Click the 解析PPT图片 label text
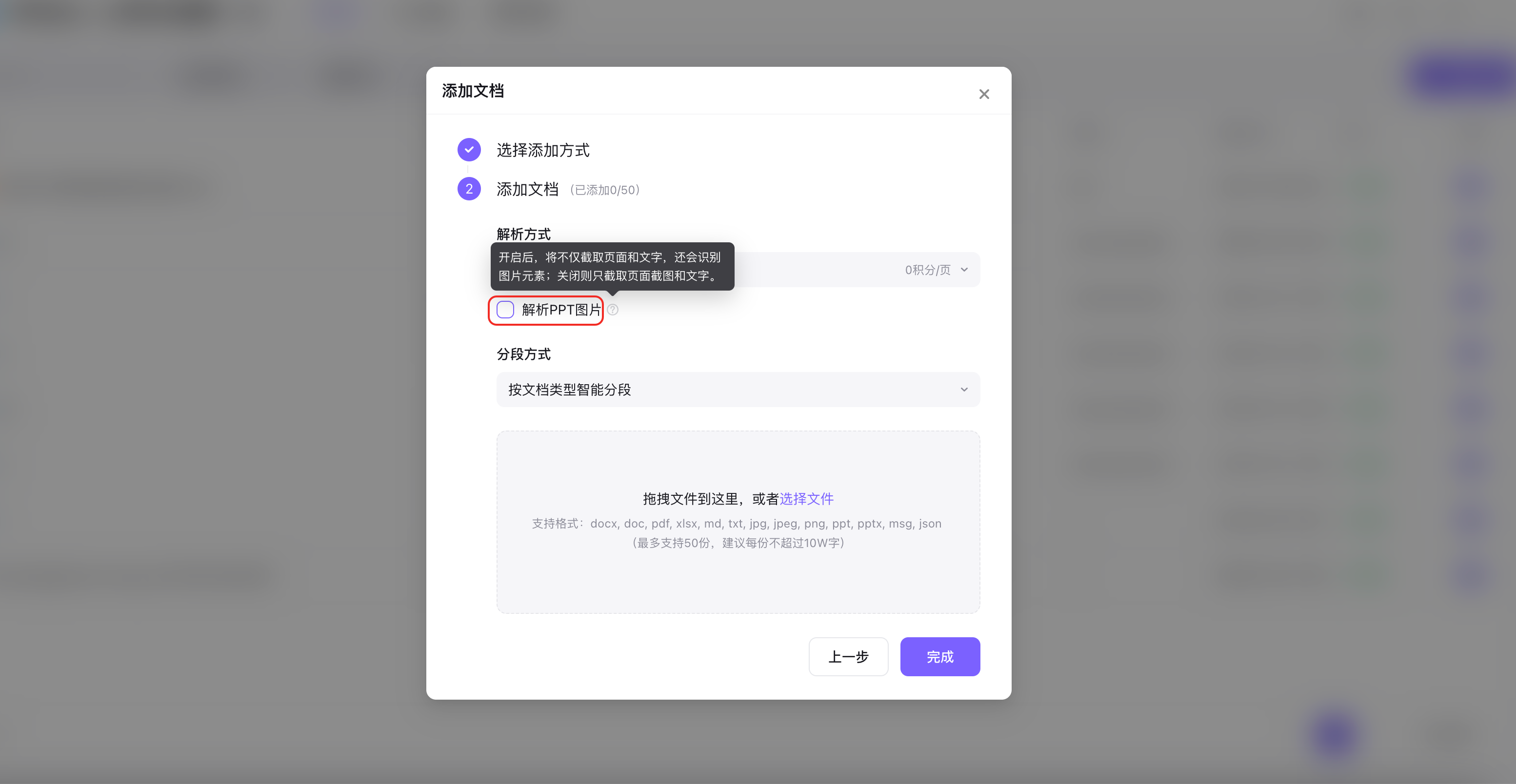Image resolution: width=1516 pixels, height=784 pixels. (x=561, y=310)
